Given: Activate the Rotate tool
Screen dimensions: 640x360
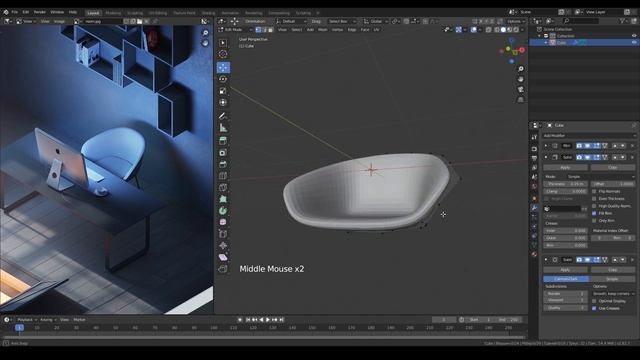Looking at the screenshot, I should pyautogui.click(x=223, y=79).
